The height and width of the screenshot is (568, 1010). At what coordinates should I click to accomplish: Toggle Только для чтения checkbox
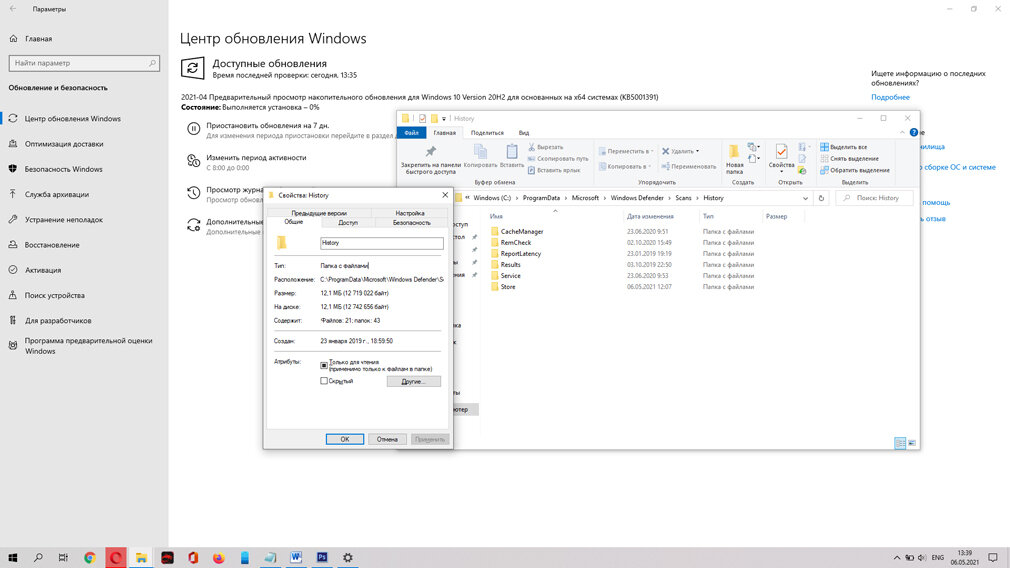(x=324, y=365)
